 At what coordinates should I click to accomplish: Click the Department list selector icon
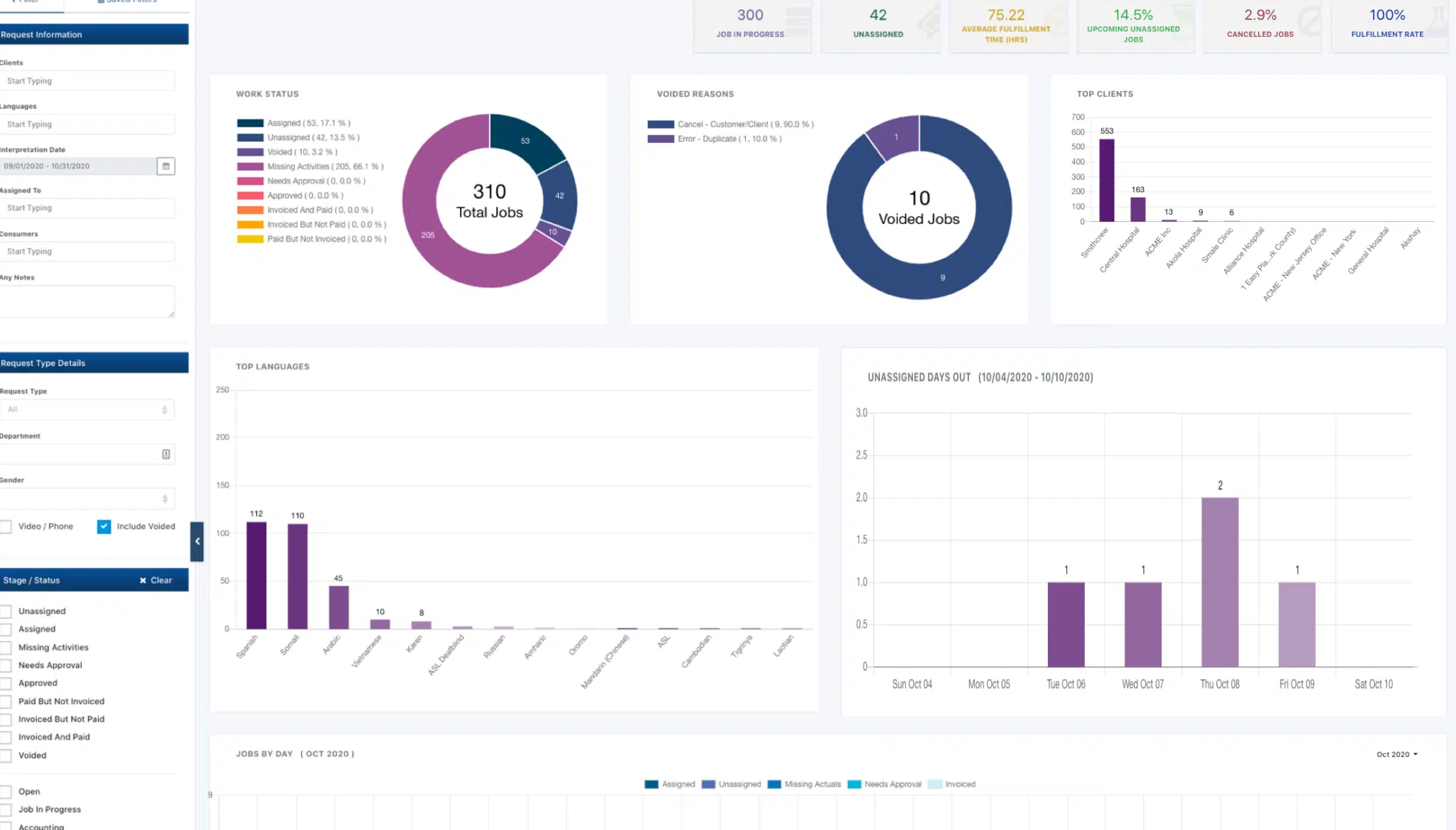pyautogui.click(x=166, y=454)
